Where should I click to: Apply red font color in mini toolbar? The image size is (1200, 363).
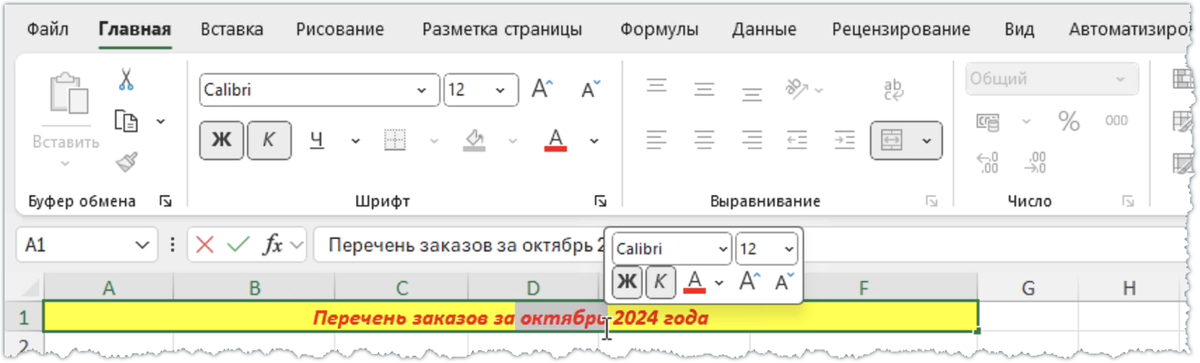(696, 281)
